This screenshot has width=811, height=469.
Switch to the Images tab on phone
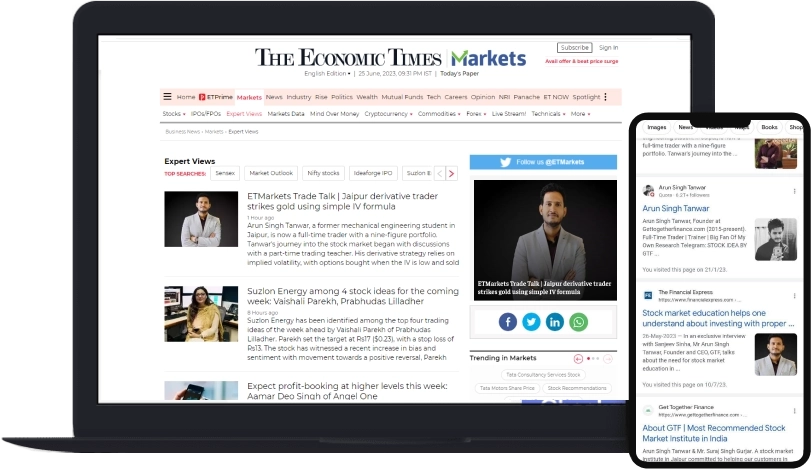pos(657,128)
